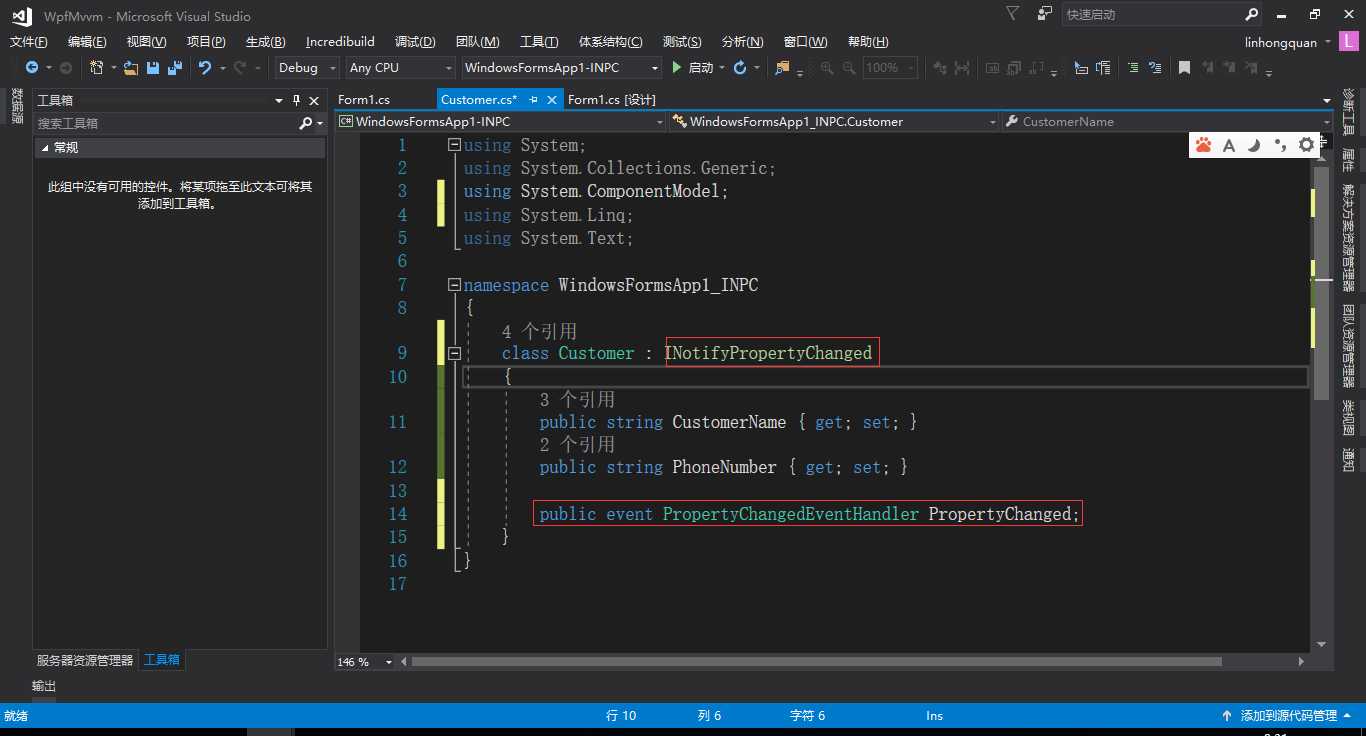Open the project navigation dropdown in the editor
Viewport: 1366px width, 736px height.
pyautogui.click(x=501, y=121)
